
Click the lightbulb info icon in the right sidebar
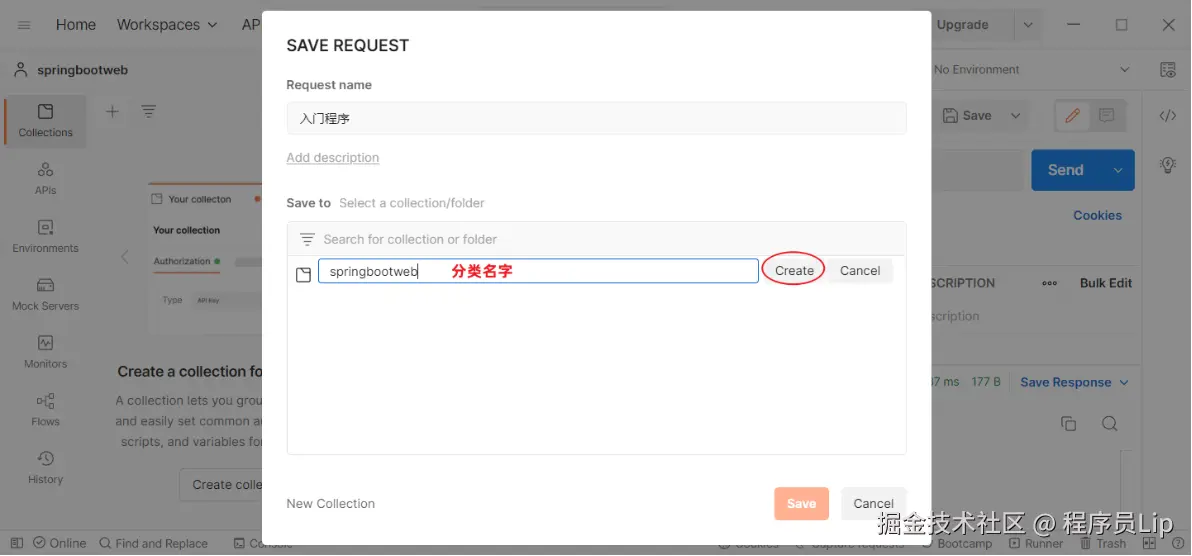point(1168,164)
